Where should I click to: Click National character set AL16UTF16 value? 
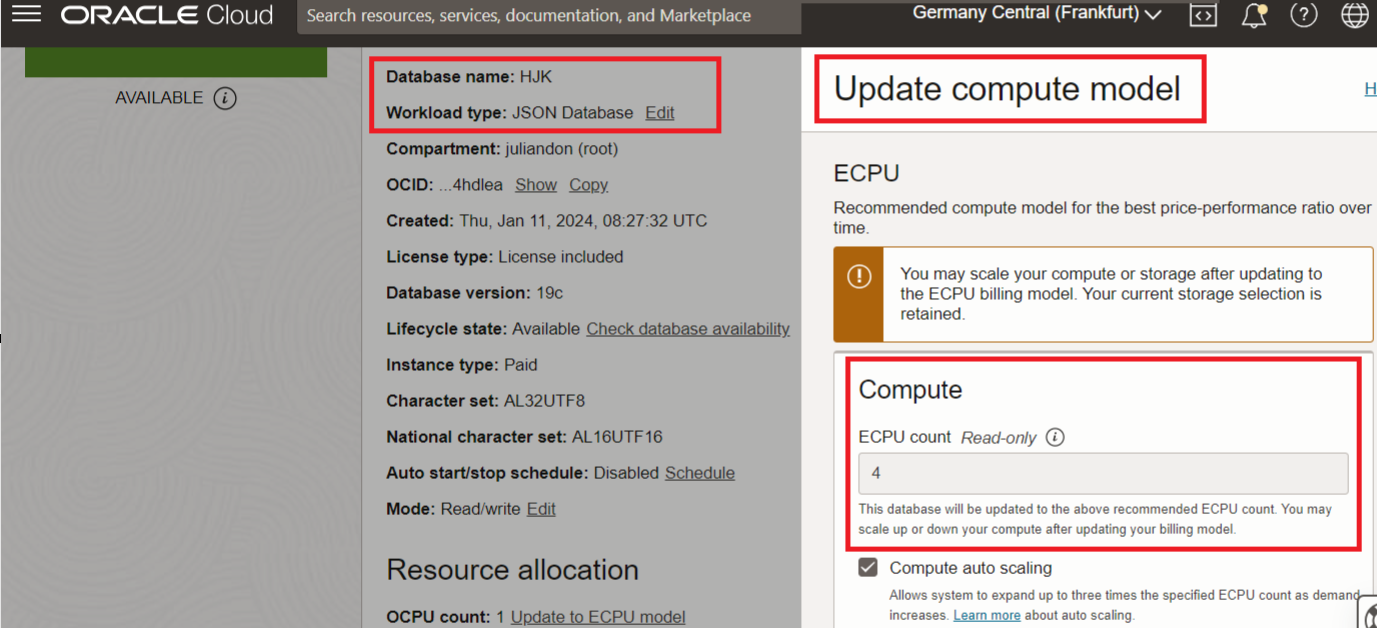pyautogui.click(x=617, y=437)
